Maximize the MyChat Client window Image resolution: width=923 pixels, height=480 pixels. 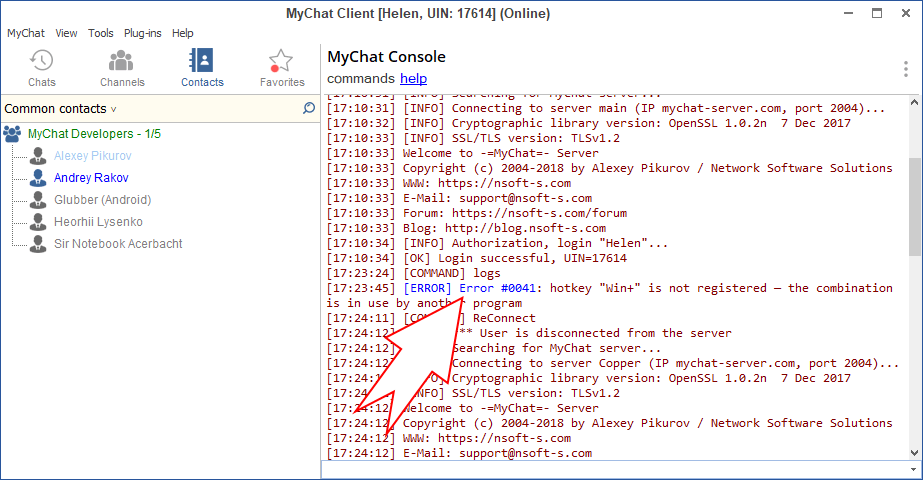point(877,13)
